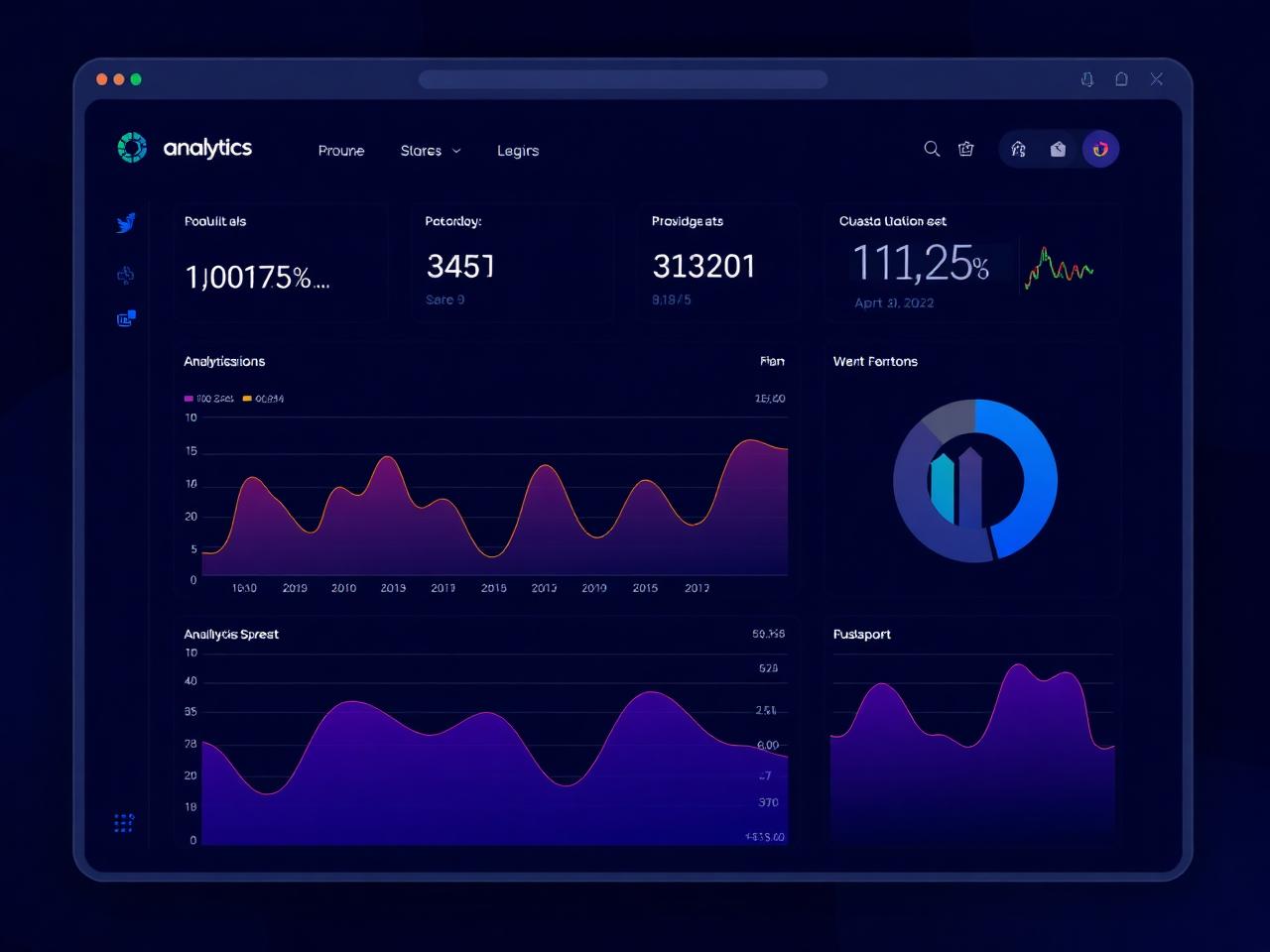The width and height of the screenshot is (1270, 952).
Task: Click the shopping bag icon in header
Action: click(966, 149)
